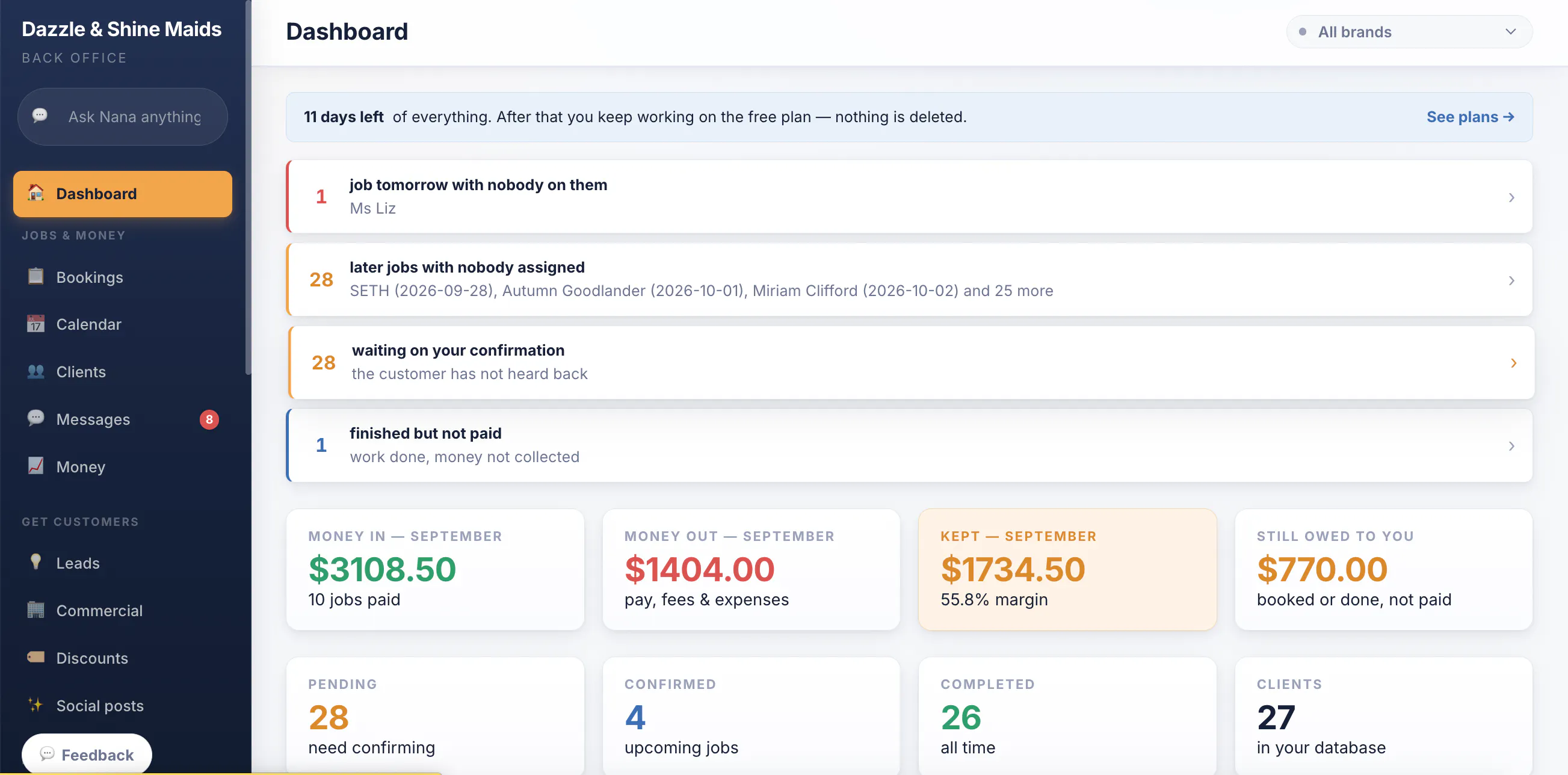Click the Bookings clipboard icon
This screenshot has height=775, width=1568.
coord(36,276)
